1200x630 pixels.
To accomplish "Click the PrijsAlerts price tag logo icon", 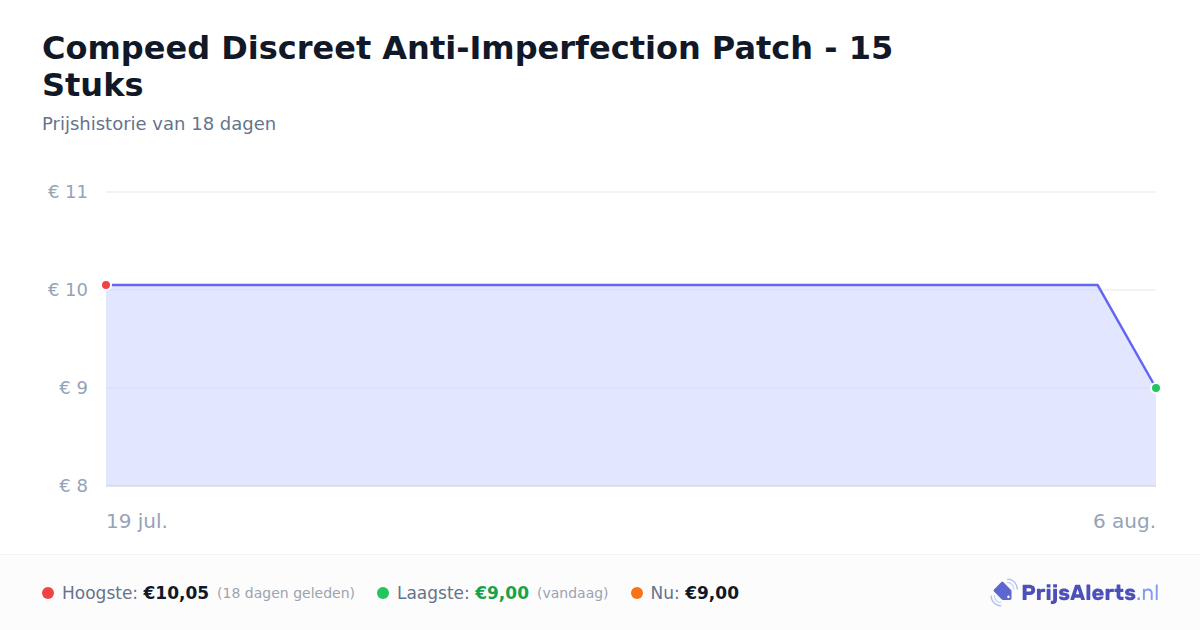I will tap(1003, 593).
